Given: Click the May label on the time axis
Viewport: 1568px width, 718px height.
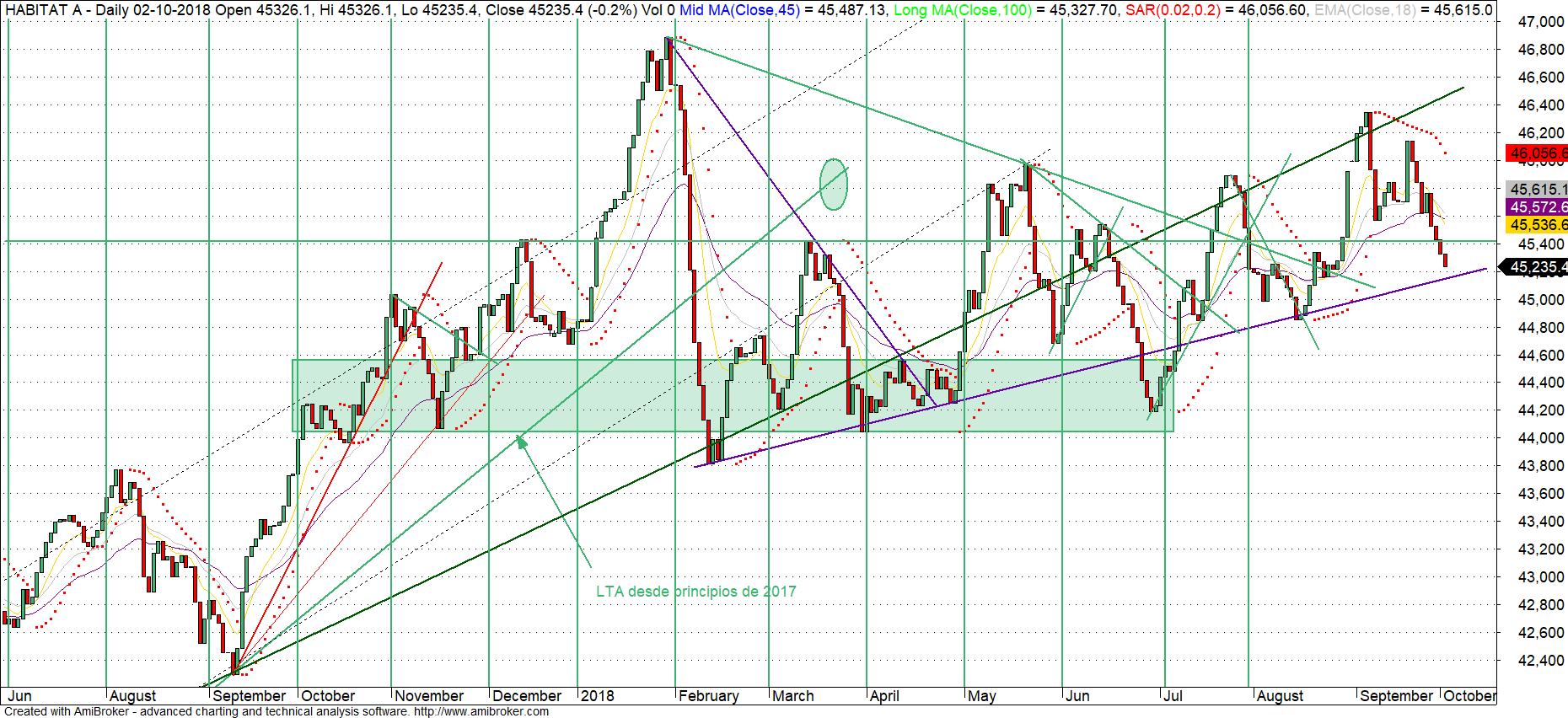Looking at the screenshot, I should [x=982, y=696].
